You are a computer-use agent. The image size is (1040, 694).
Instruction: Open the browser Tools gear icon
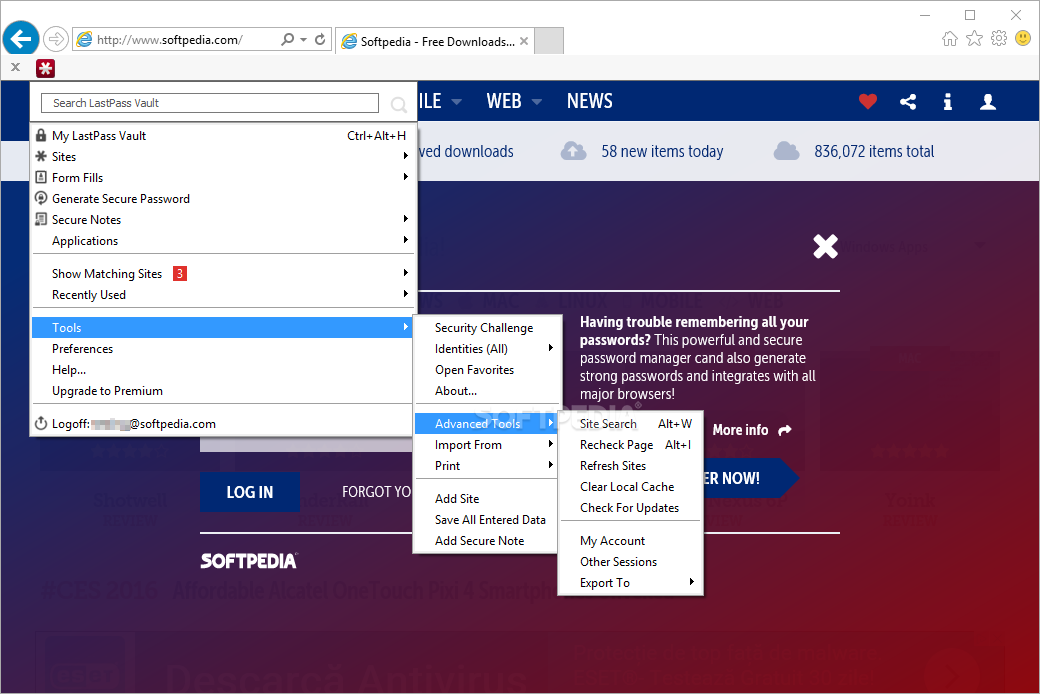[999, 38]
